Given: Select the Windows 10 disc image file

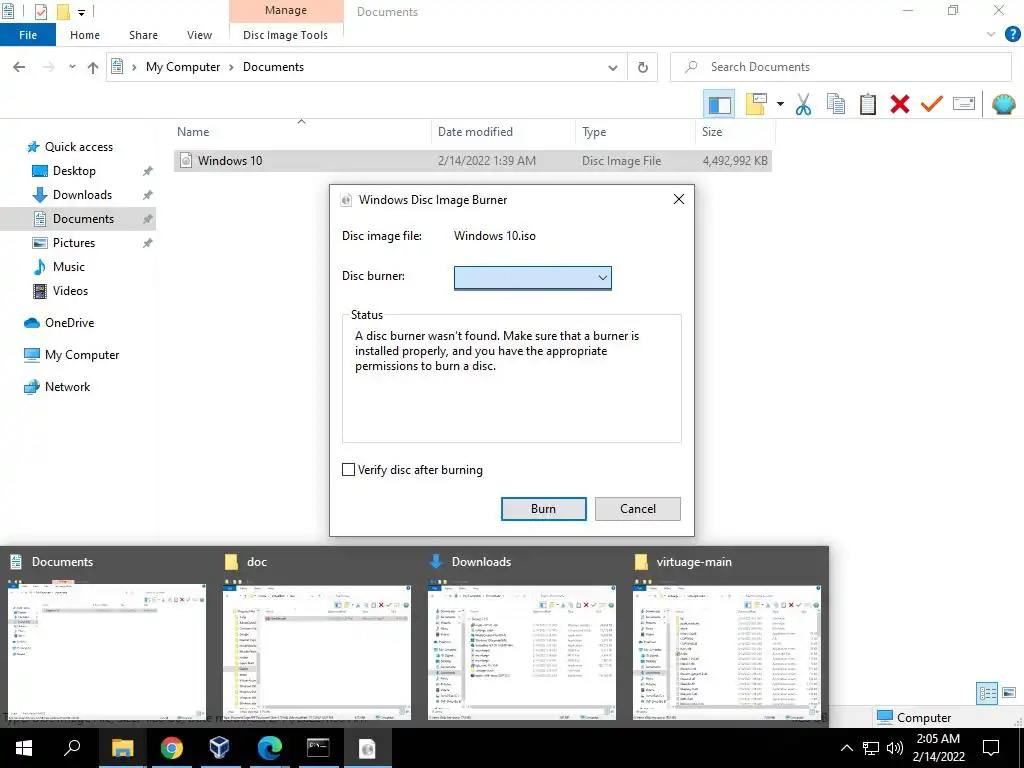Looking at the screenshot, I should click(x=473, y=161).
